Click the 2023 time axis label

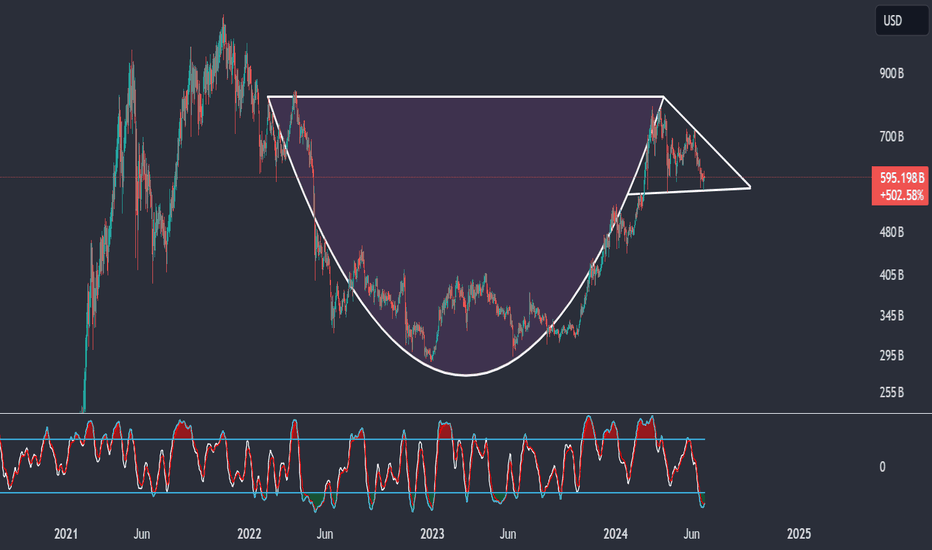(x=432, y=533)
